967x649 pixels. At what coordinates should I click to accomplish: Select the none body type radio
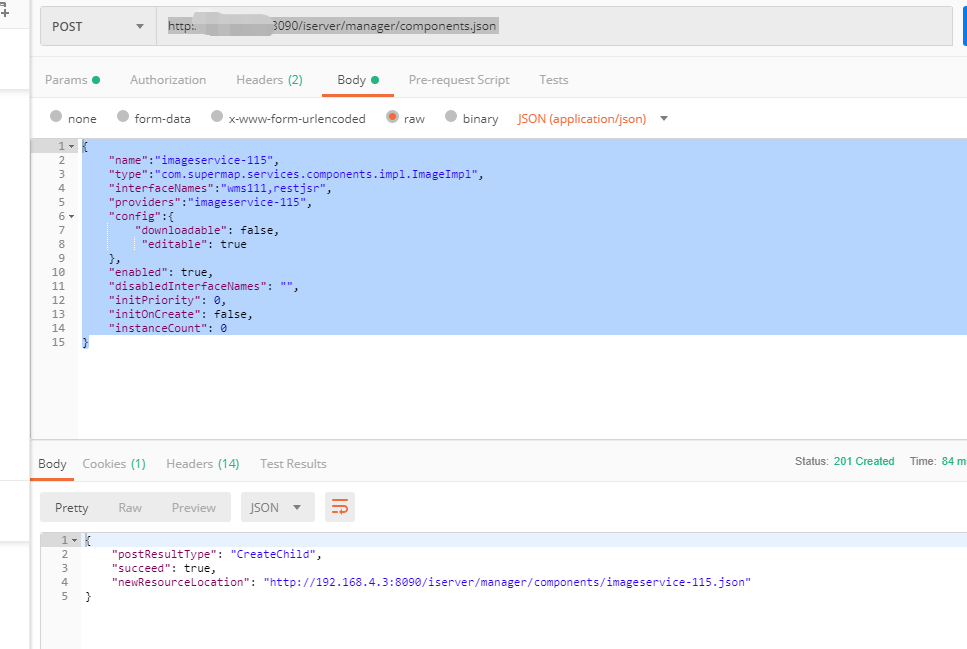click(56, 116)
